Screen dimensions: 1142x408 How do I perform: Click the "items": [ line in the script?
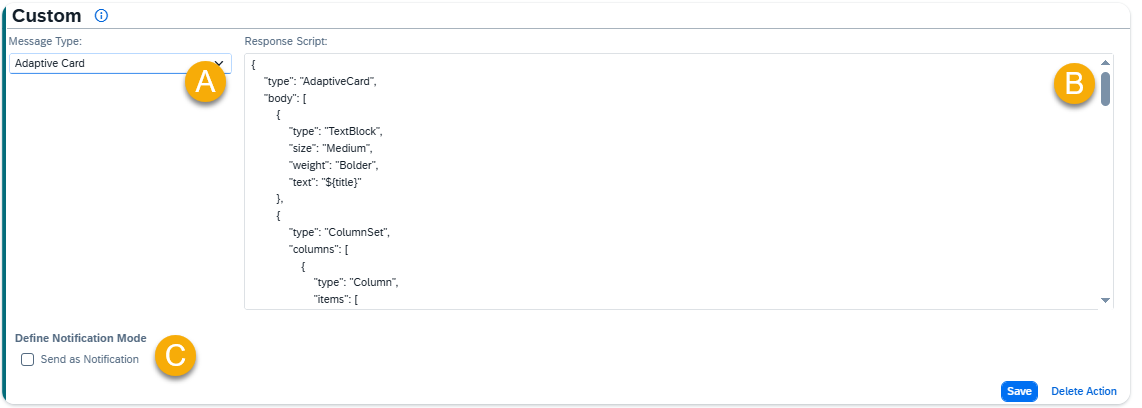click(336, 299)
